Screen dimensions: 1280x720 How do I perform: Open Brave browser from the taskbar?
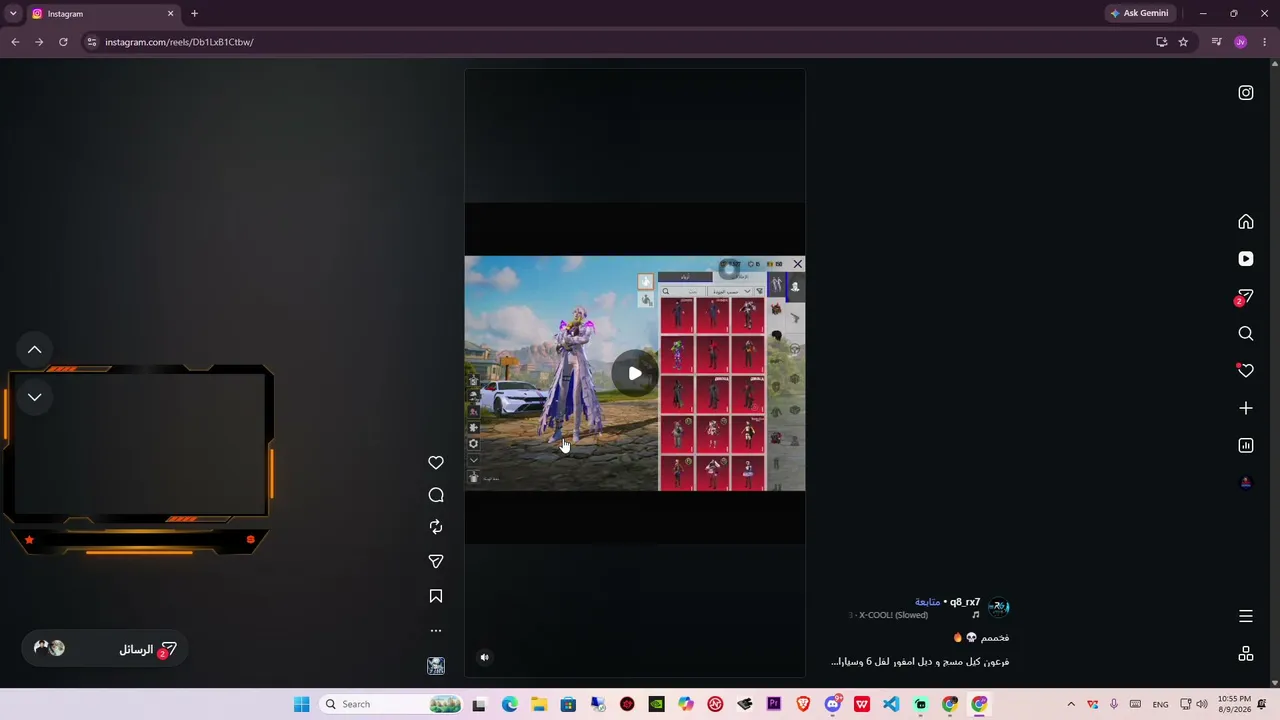pyautogui.click(x=803, y=704)
